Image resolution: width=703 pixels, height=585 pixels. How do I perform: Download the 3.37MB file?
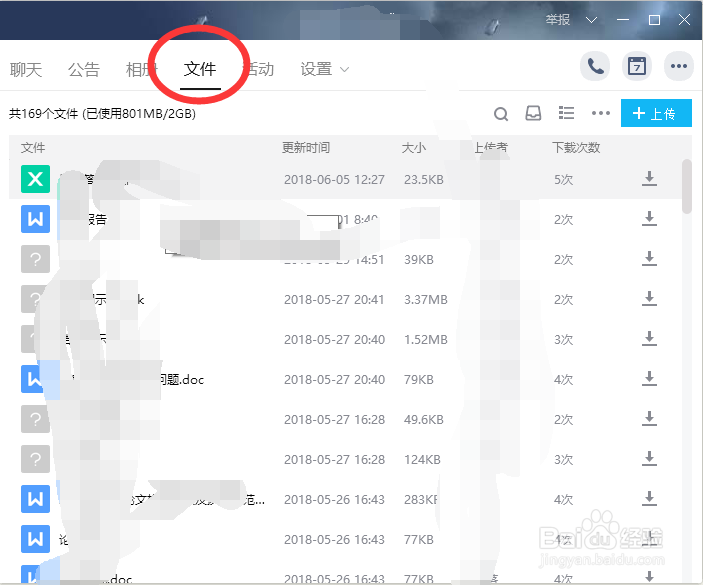click(x=649, y=299)
